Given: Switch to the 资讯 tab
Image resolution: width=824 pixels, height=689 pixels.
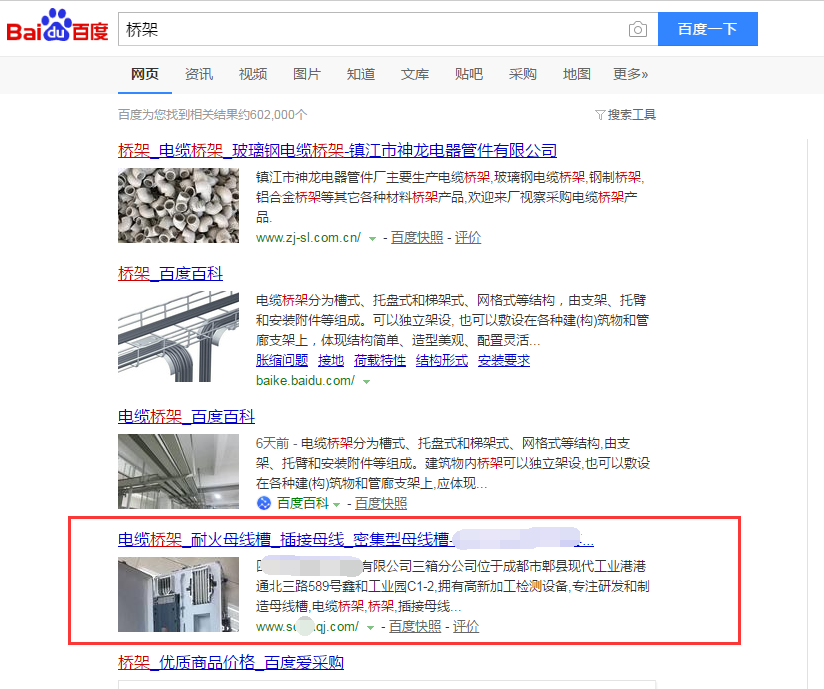Looking at the screenshot, I should [x=199, y=74].
